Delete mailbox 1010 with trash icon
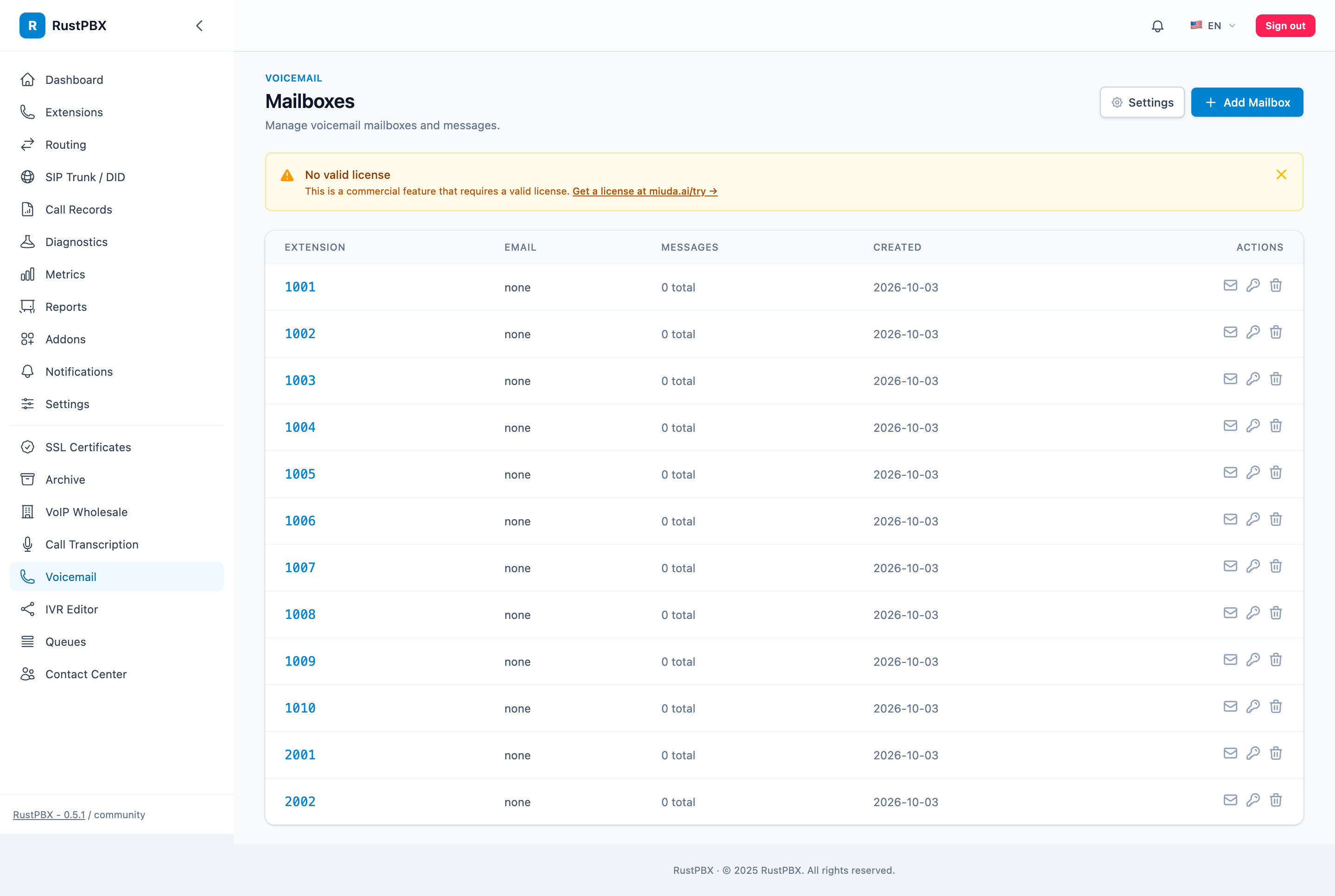This screenshot has height=896, width=1335. 1276,707
